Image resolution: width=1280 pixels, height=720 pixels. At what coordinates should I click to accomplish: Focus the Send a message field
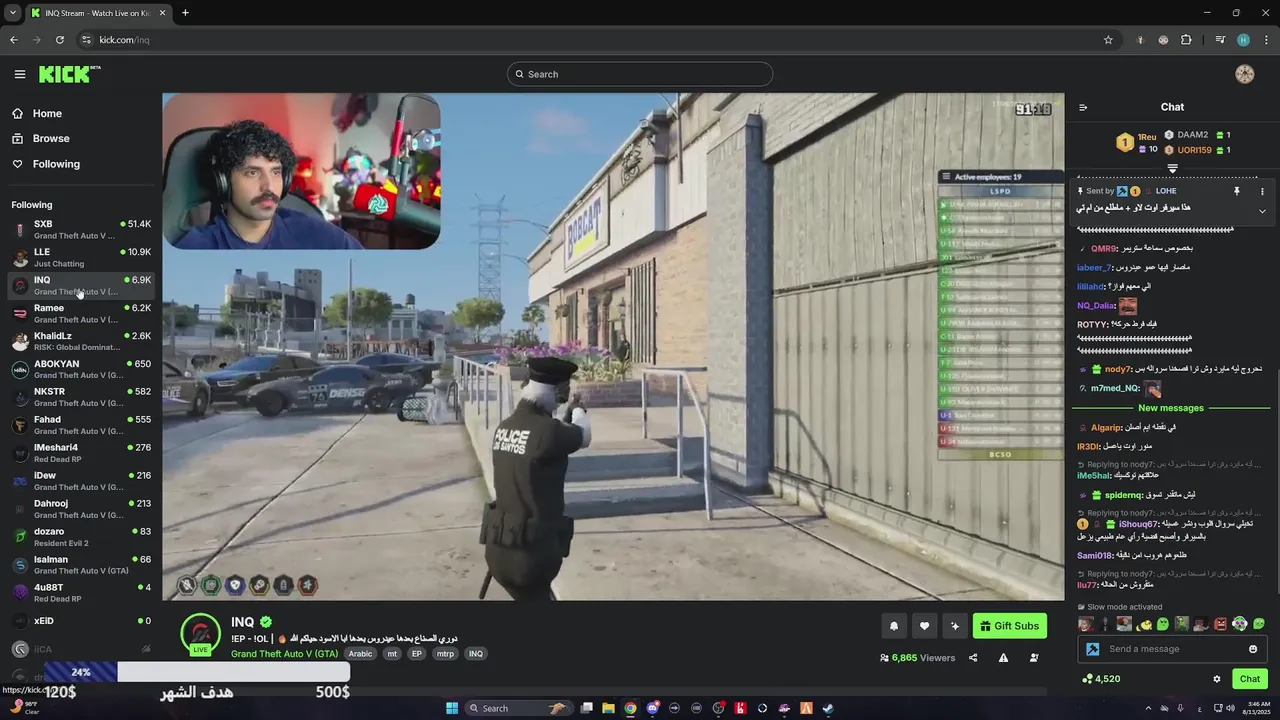[x=1172, y=649]
